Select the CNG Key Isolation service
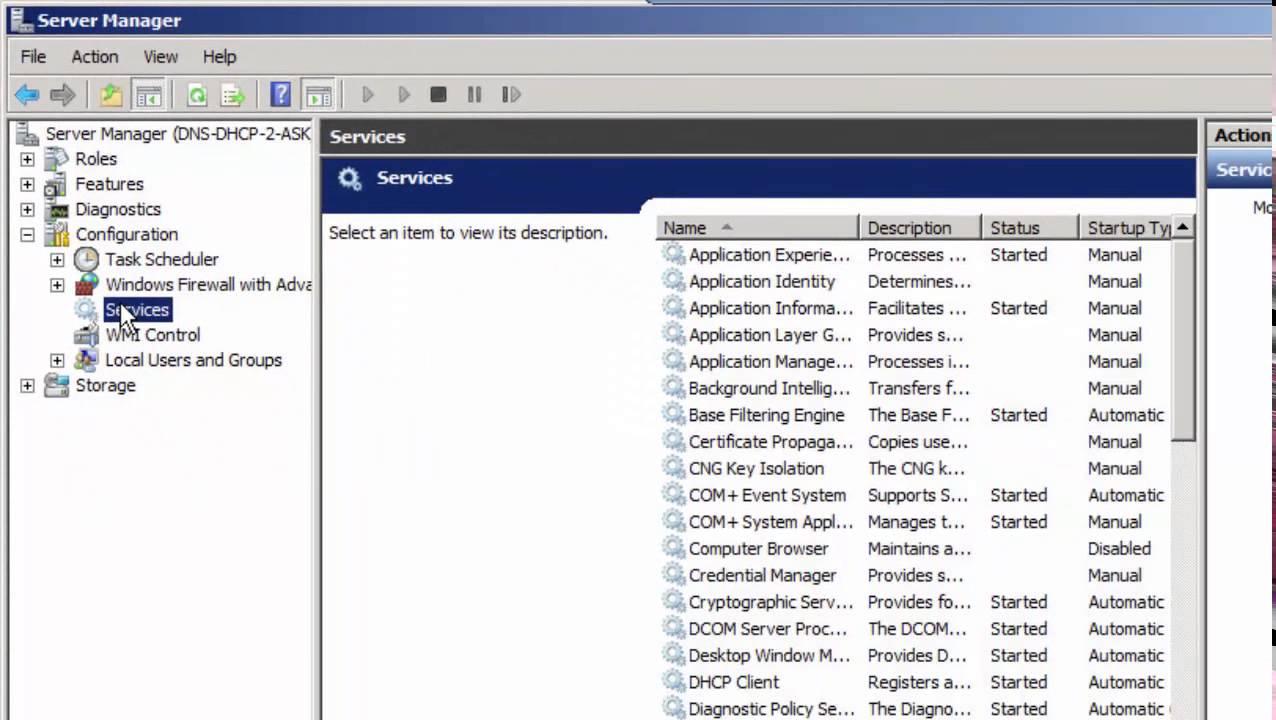The height and width of the screenshot is (720, 1276). click(x=915, y=468)
